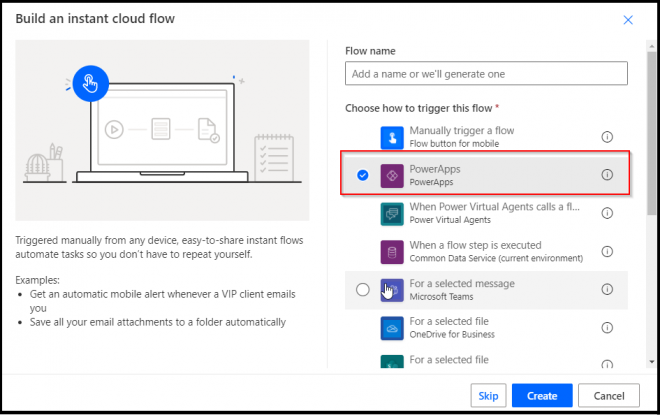The height and width of the screenshot is (415, 660).
Task: Close the Build an instant cloud flow dialog
Action: tap(628, 20)
